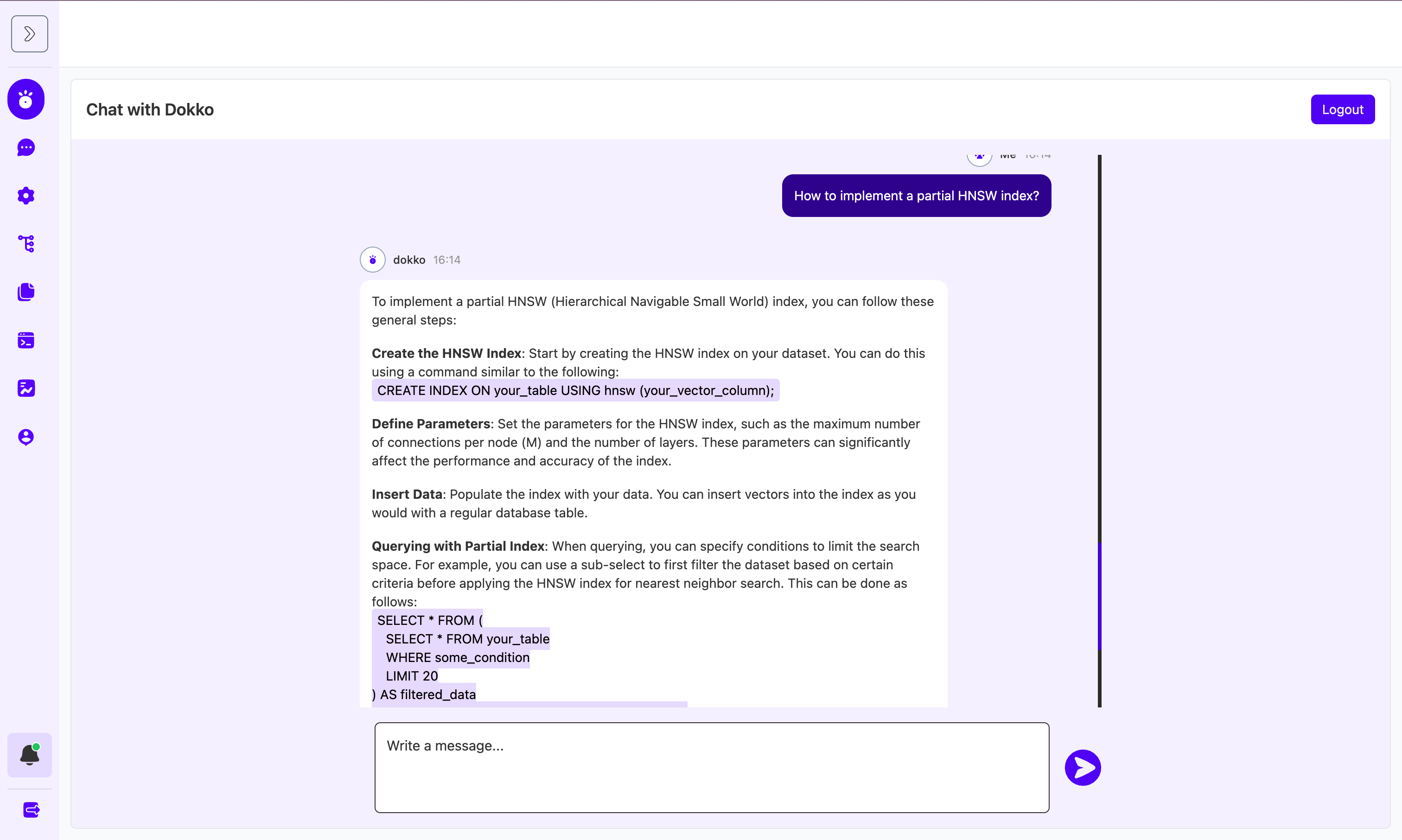Send the message with the arrow button
The width and height of the screenshot is (1402, 840).
pyautogui.click(x=1083, y=768)
